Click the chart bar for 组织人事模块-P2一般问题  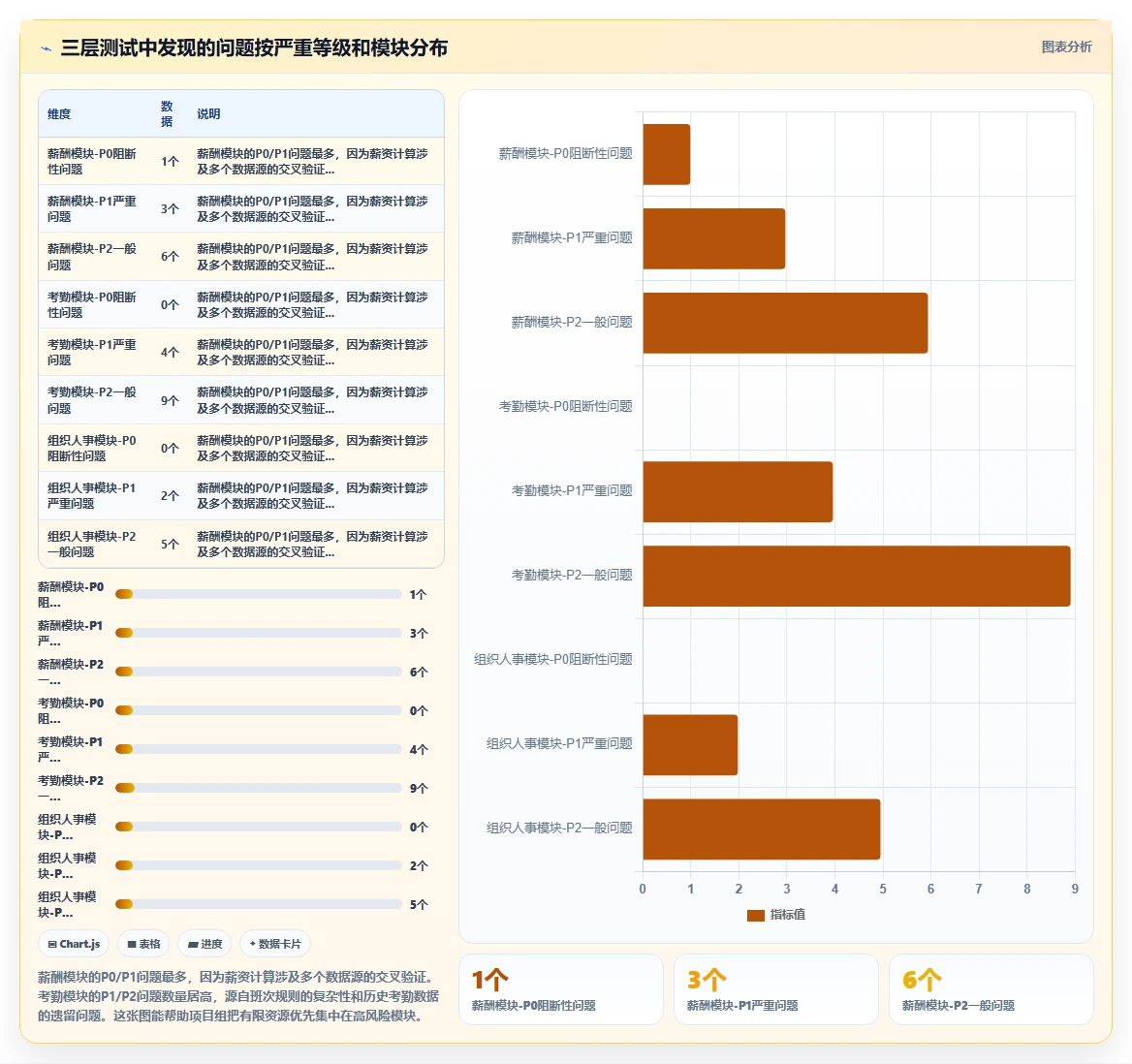tap(762, 829)
